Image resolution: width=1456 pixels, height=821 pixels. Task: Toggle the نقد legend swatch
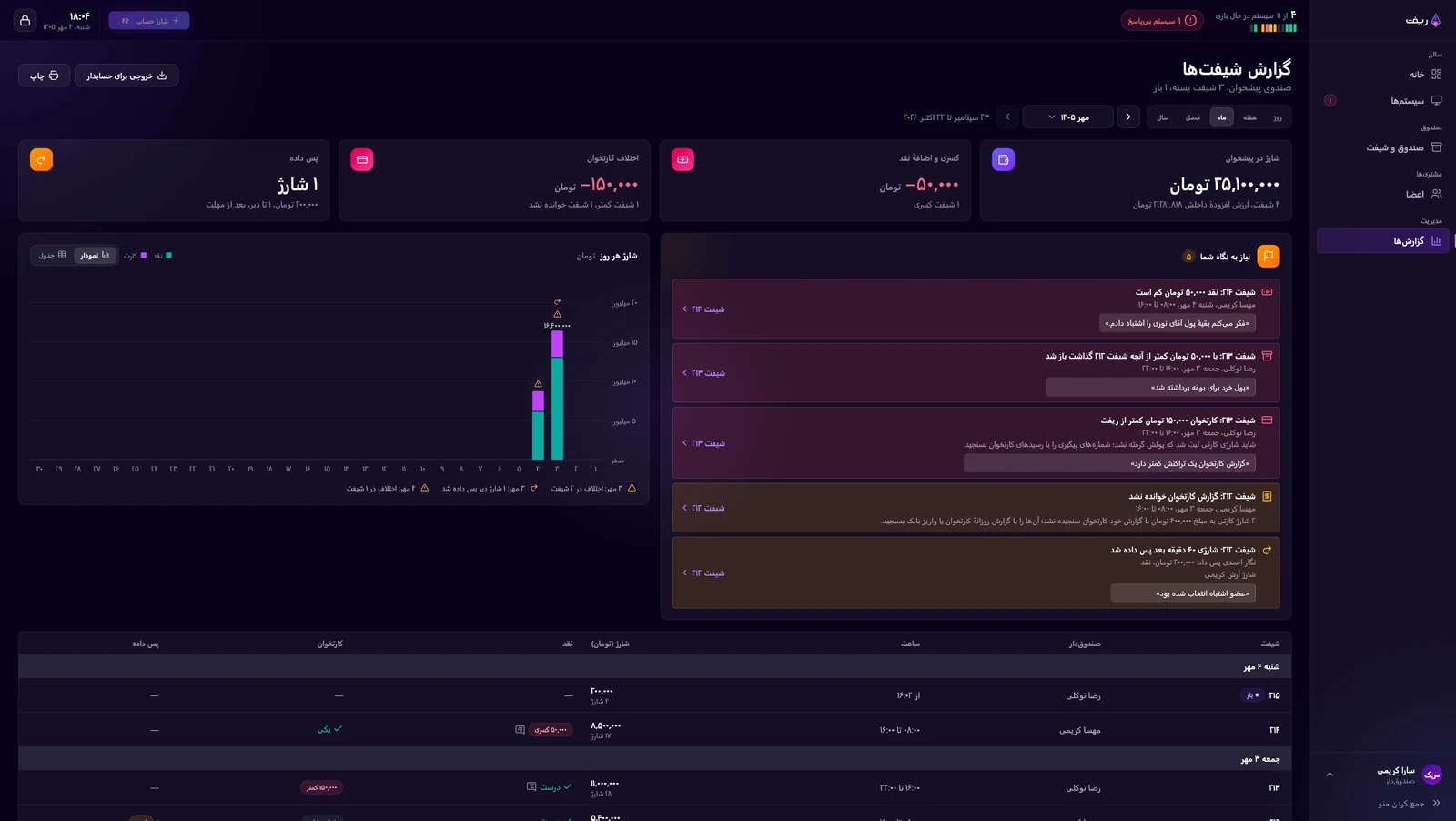click(168, 256)
